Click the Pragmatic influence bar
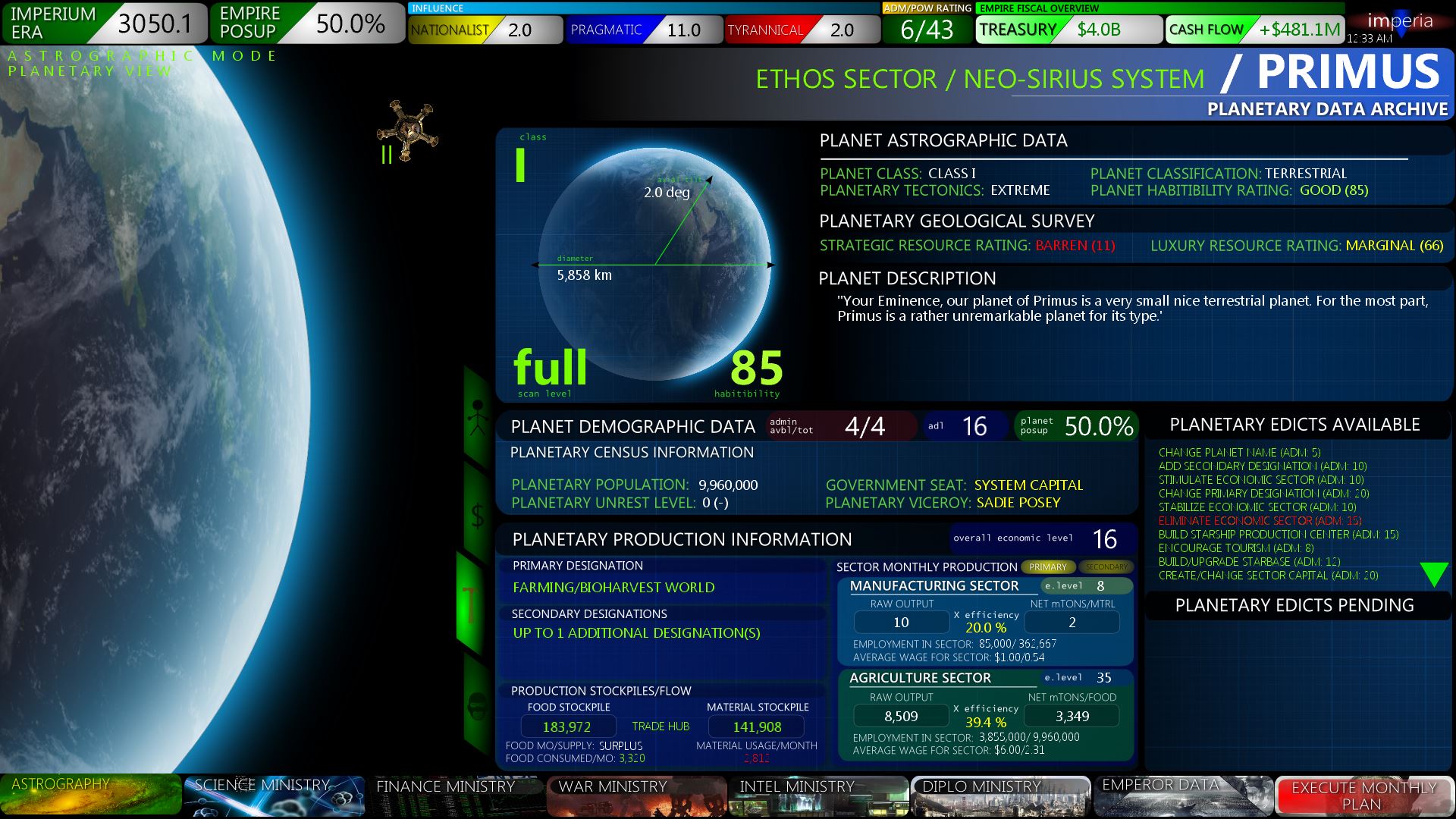Image resolution: width=1456 pixels, height=819 pixels. pos(643,30)
